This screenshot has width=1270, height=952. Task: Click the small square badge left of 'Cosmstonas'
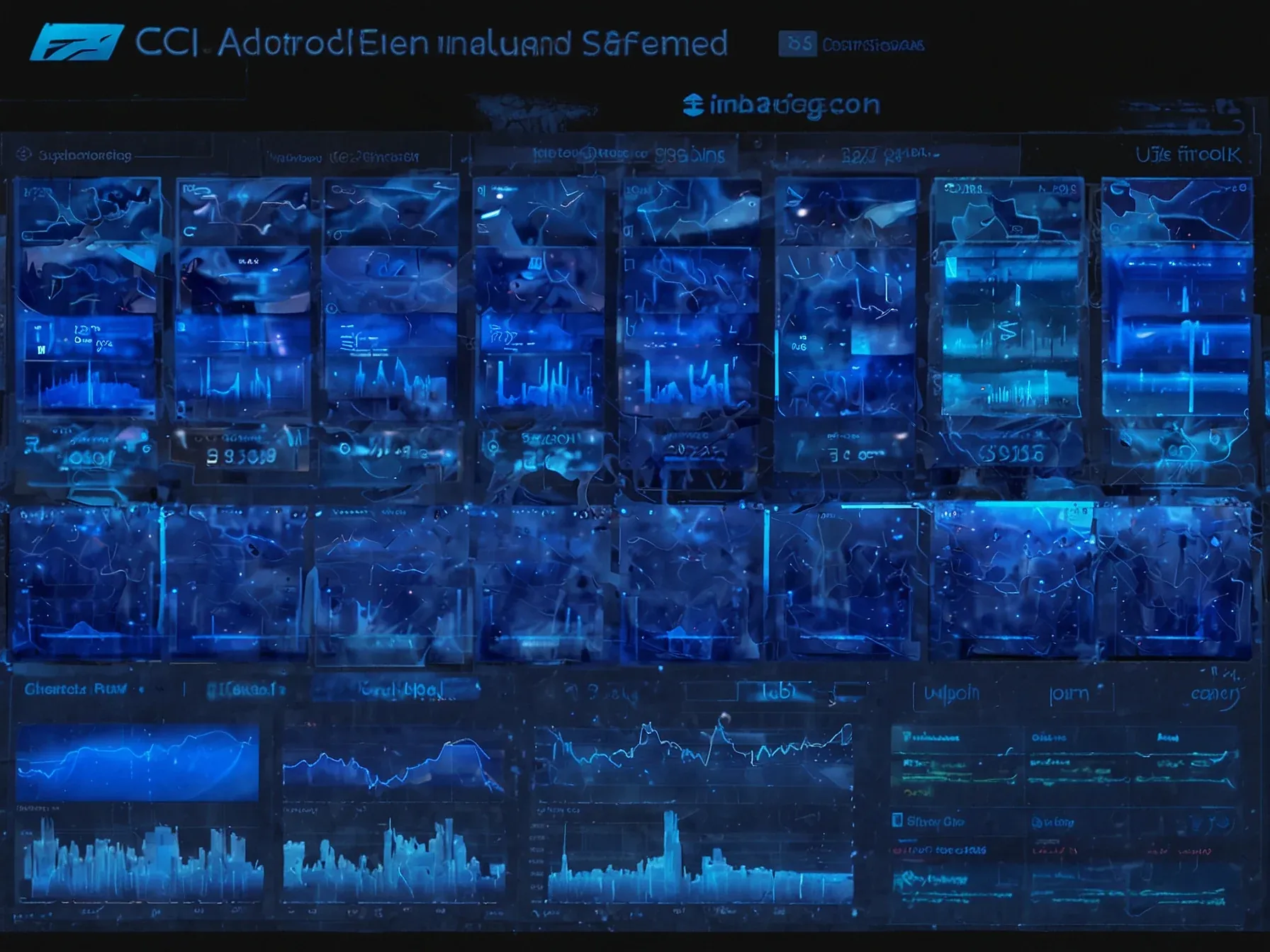pyautogui.click(x=799, y=44)
